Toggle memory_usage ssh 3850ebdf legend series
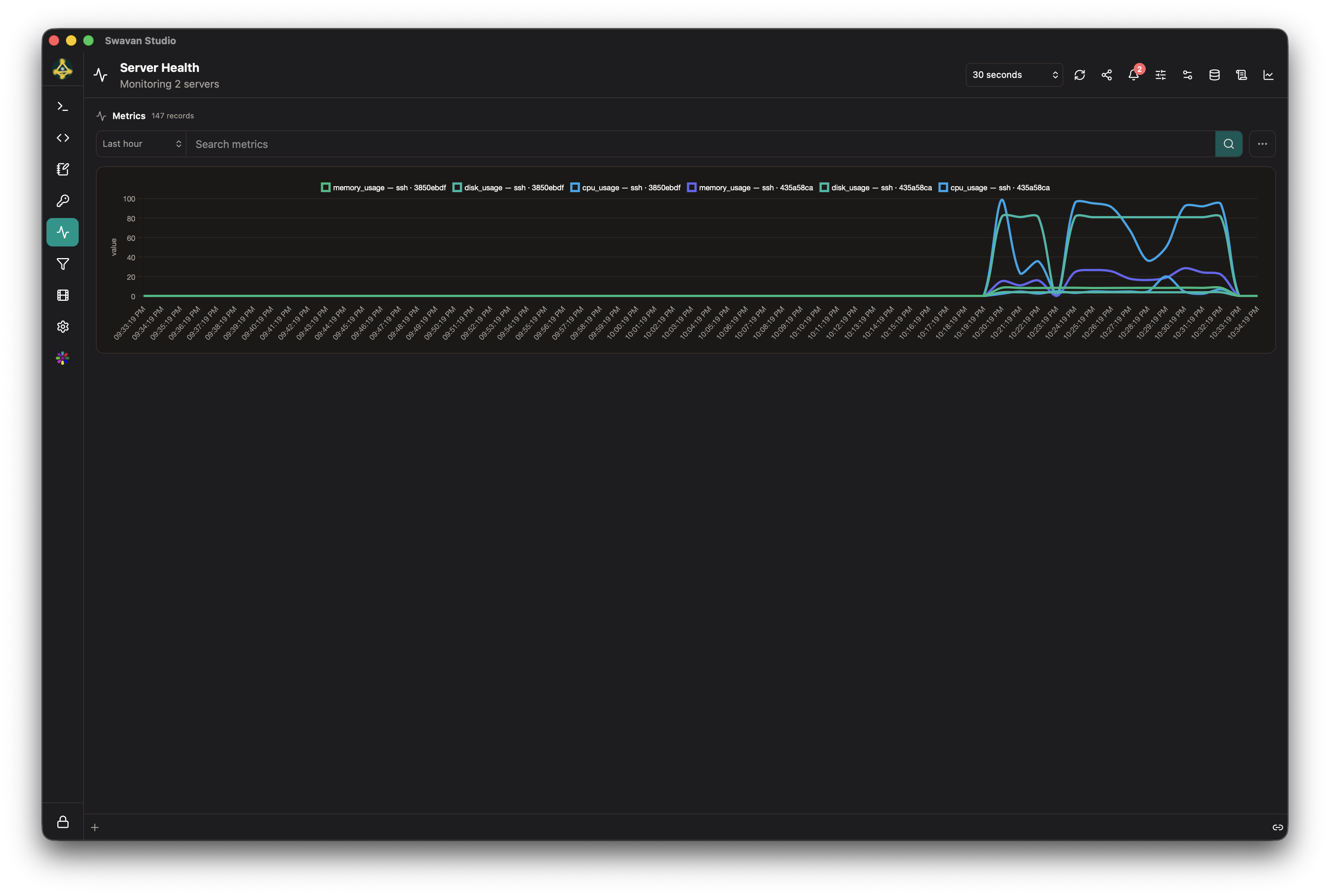The width and height of the screenshot is (1330, 896). [x=384, y=187]
